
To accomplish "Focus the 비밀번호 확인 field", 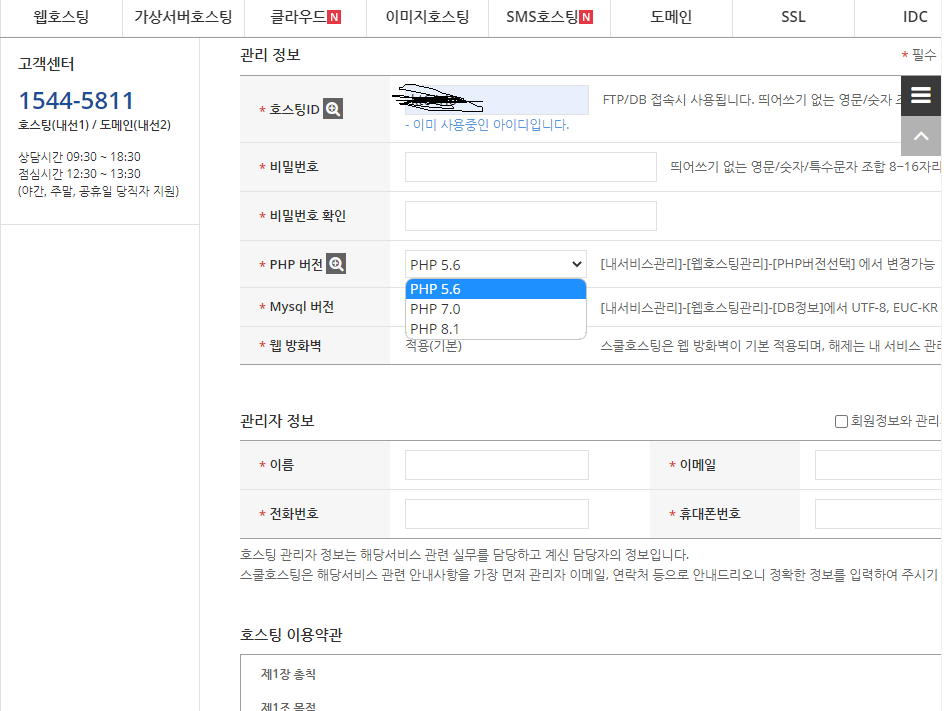I will (x=530, y=216).
